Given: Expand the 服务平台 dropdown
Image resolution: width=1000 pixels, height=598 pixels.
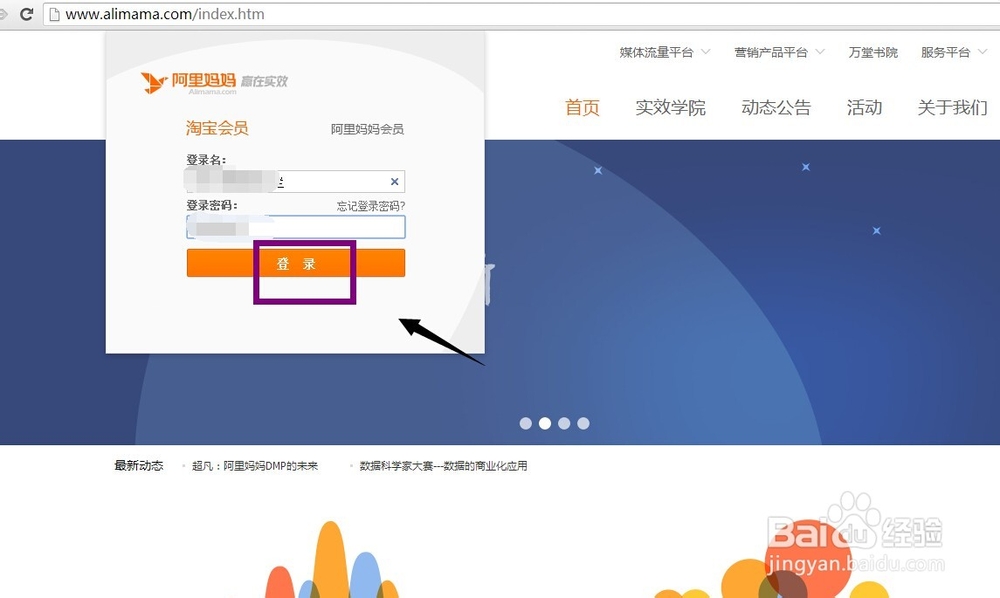Looking at the screenshot, I should tap(953, 52).
